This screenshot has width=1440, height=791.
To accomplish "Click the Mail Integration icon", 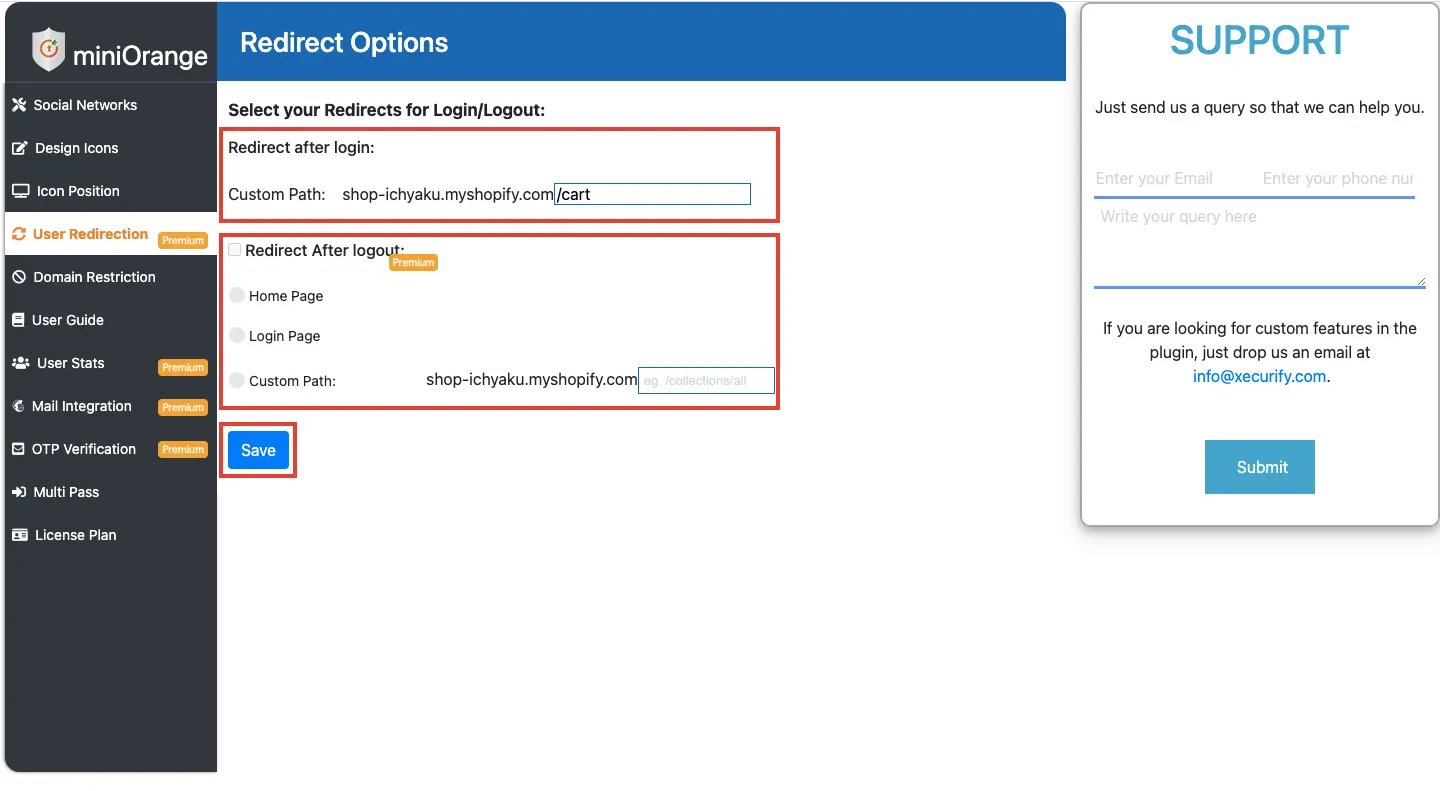I will (18, 406).
